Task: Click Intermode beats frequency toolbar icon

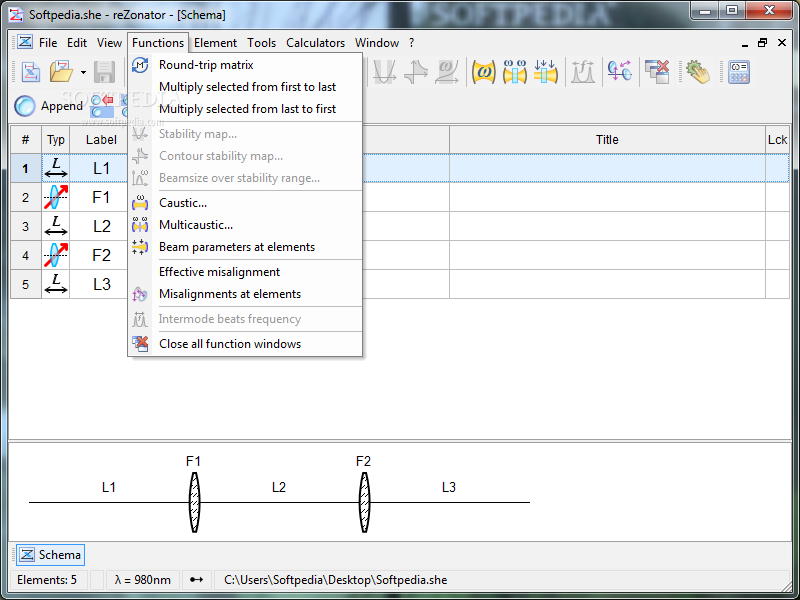Action: pos(583,72)
